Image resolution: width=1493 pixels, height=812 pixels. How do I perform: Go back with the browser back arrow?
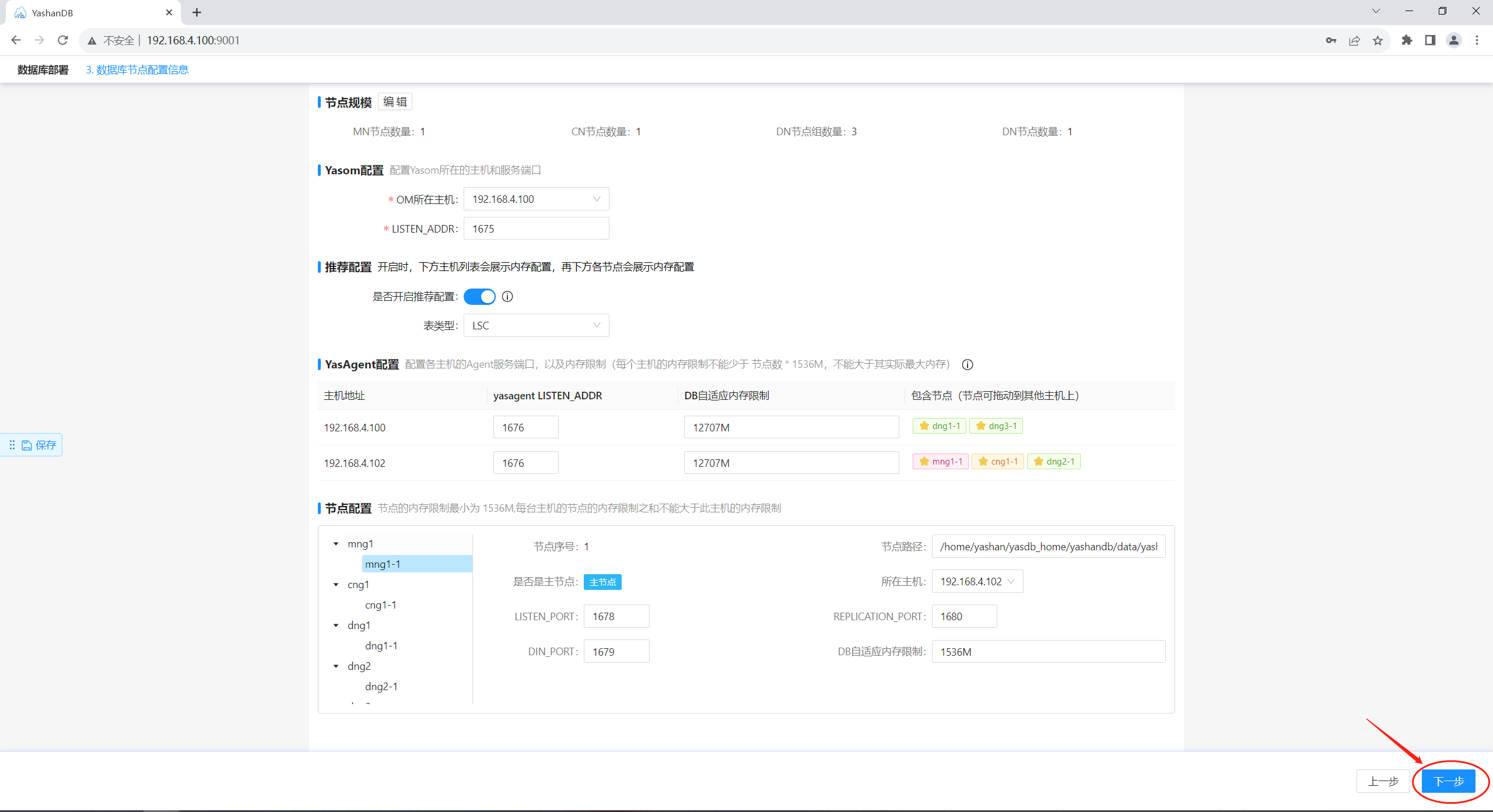pos(16,40)
